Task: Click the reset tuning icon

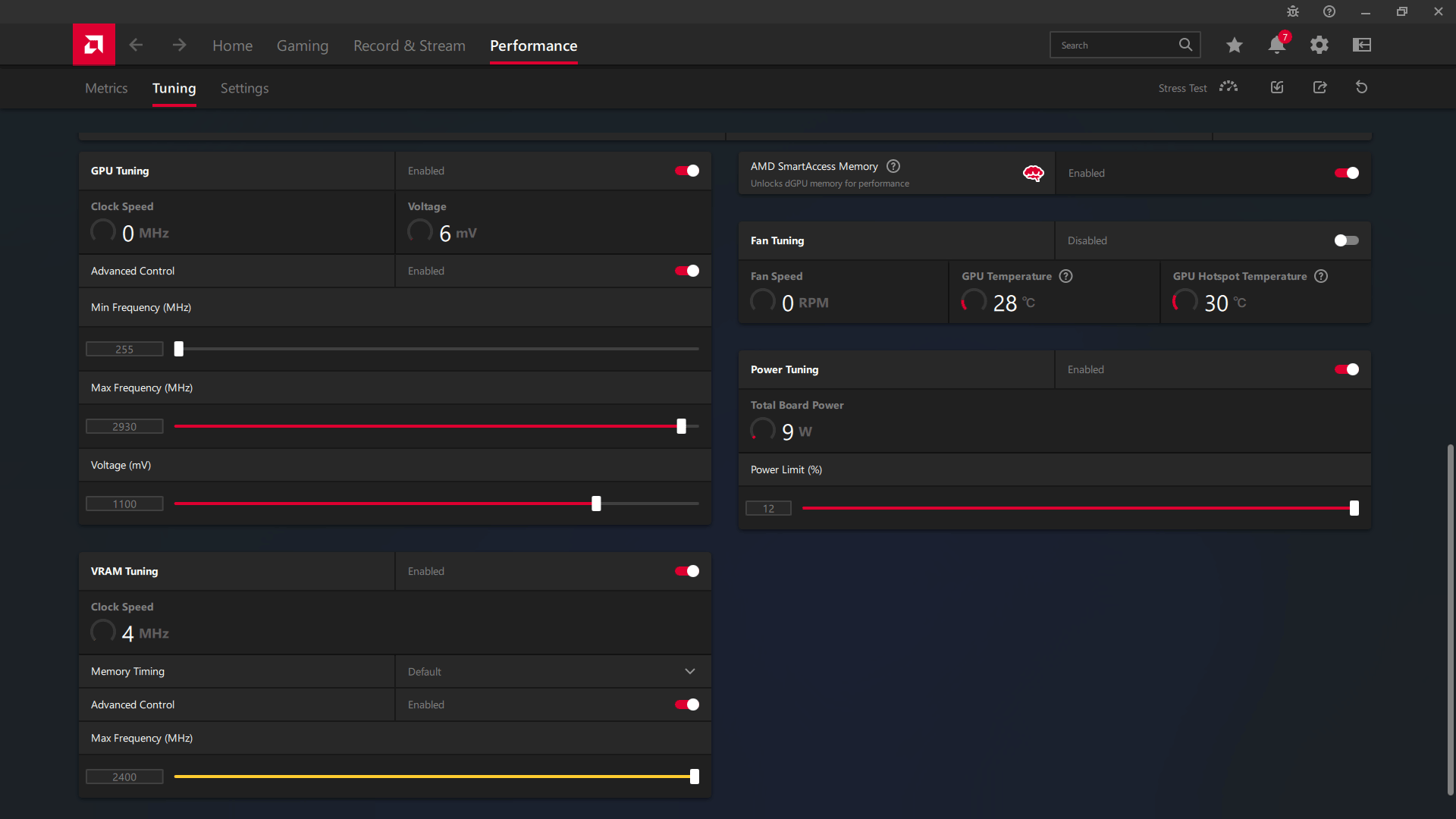Action: [x=1362, y=87]
